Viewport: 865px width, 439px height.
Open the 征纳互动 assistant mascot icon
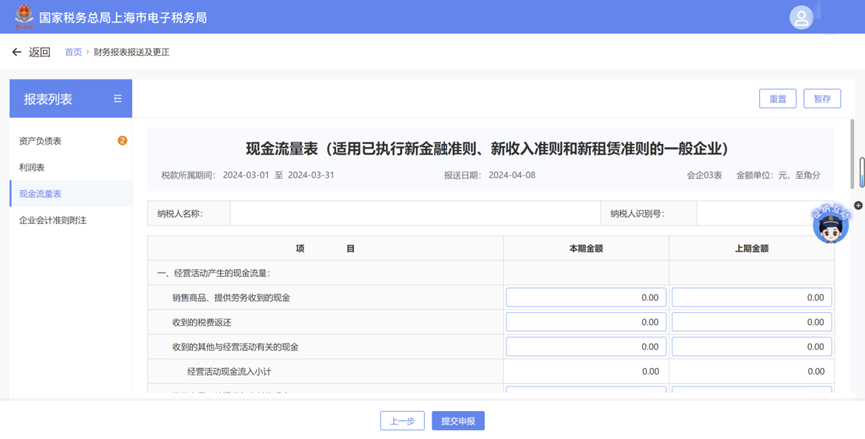click(830, 224)
